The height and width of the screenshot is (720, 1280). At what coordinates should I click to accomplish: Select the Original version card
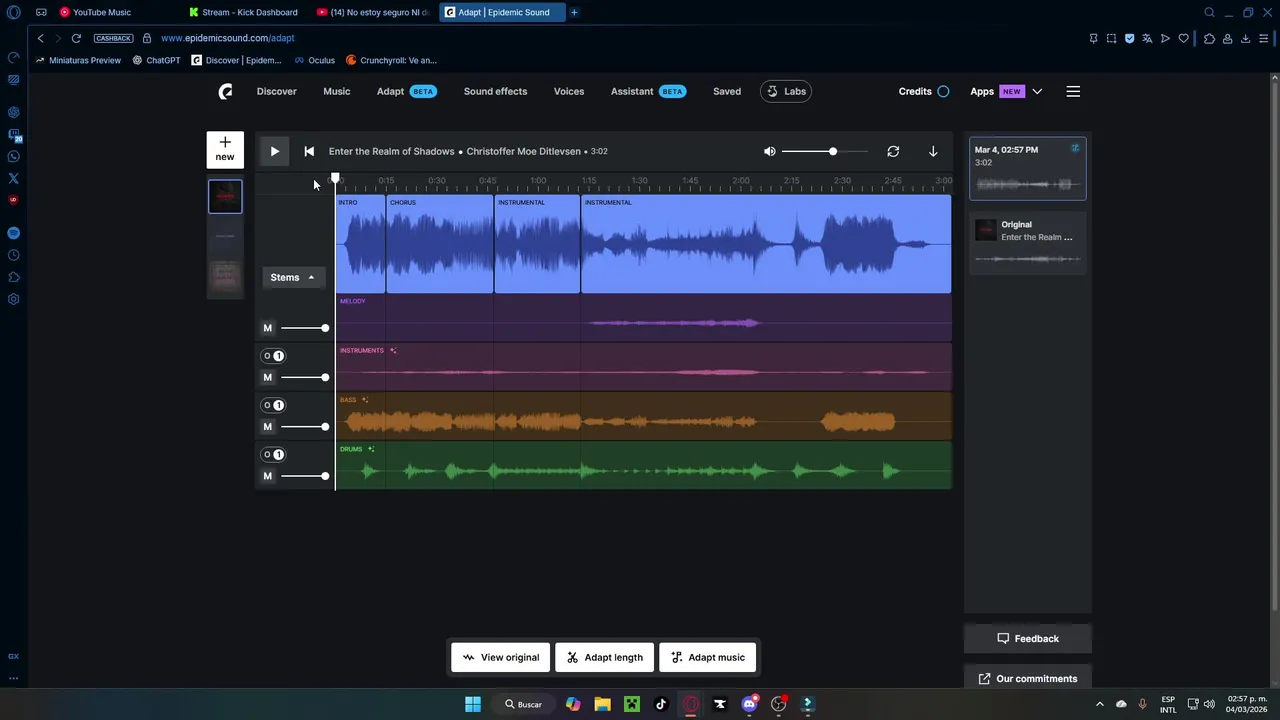click(1028, 243)
